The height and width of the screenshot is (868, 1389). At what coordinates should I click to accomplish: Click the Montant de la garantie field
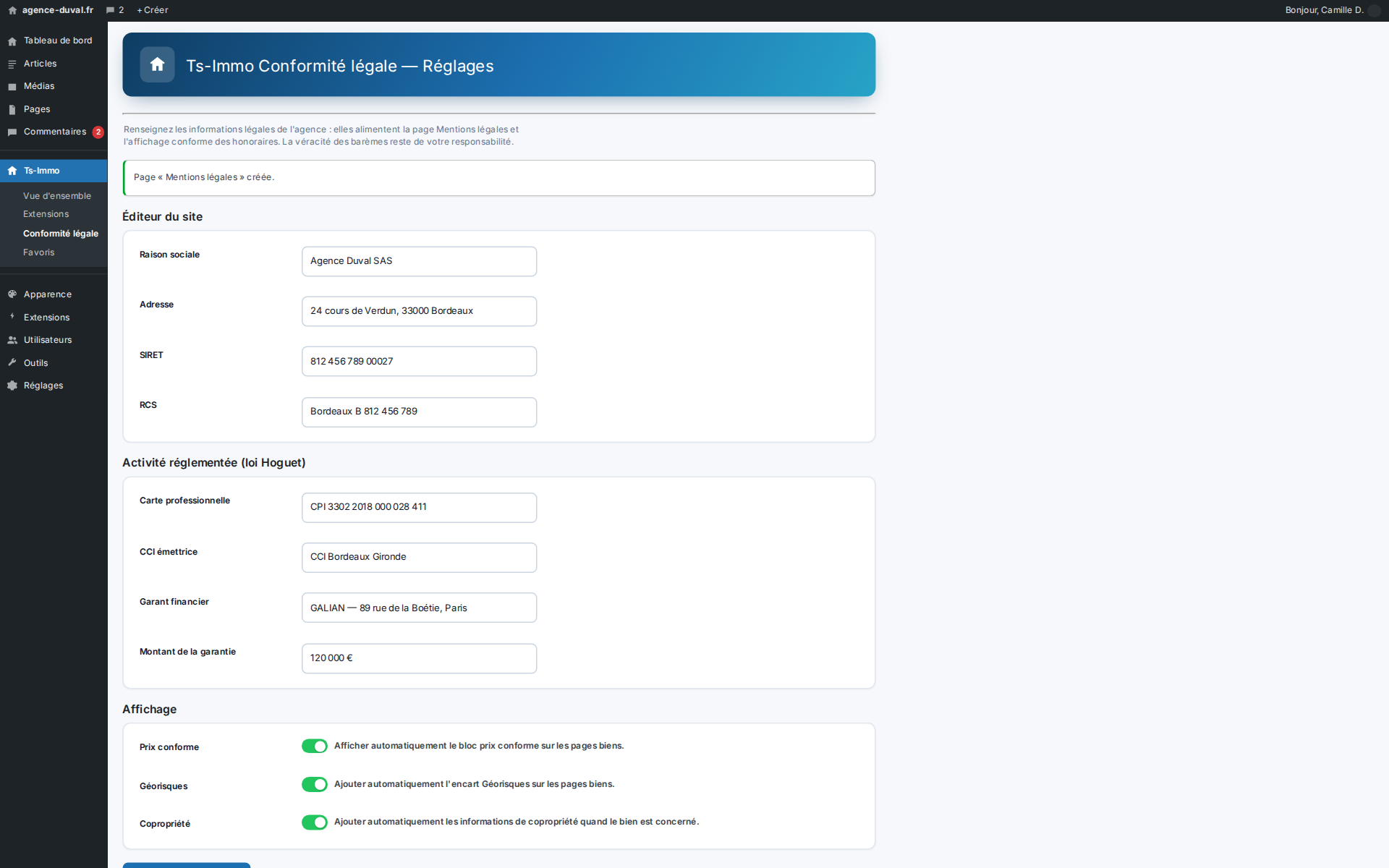click(x=419, y=658)
